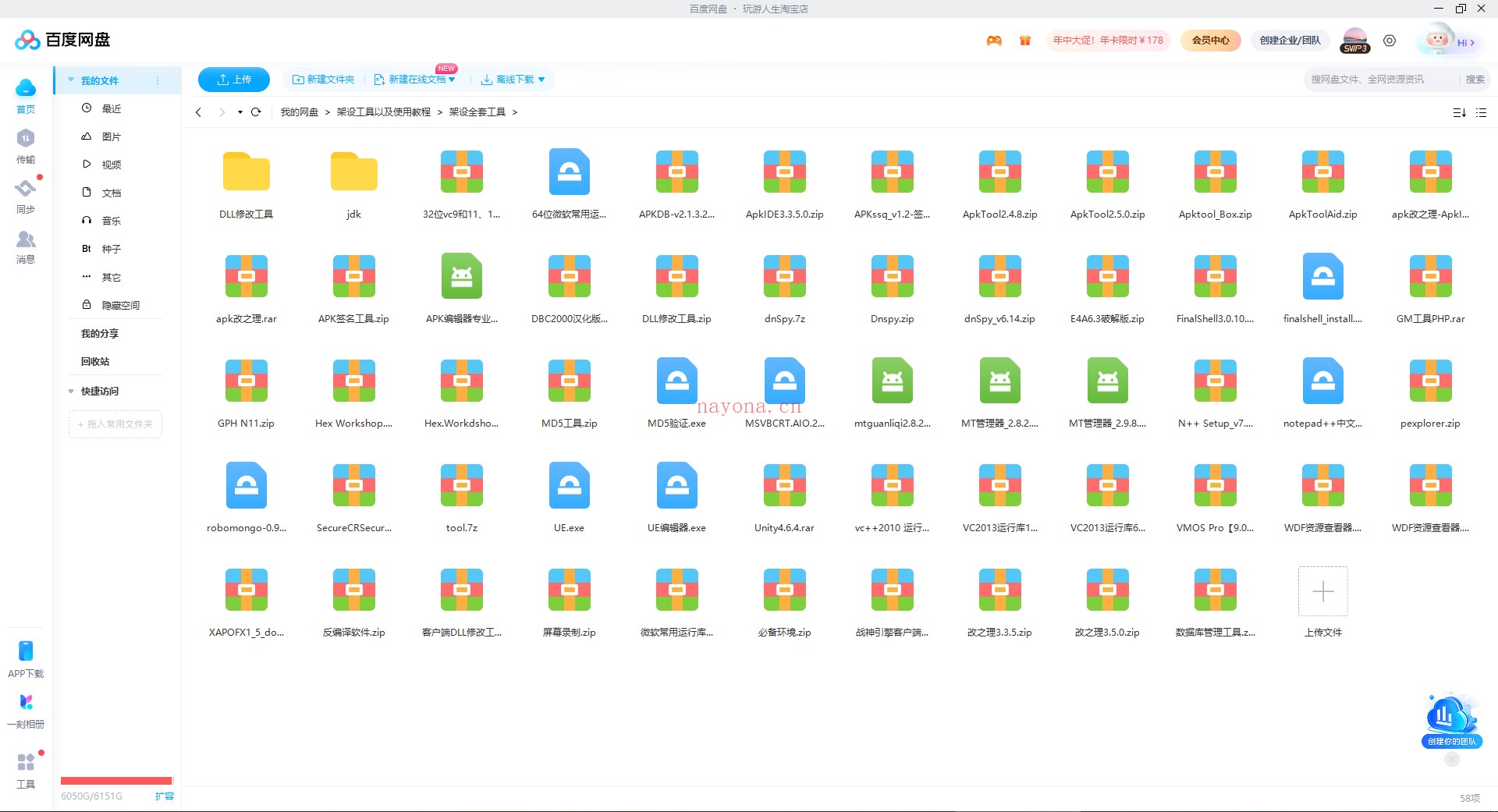Image resolution: width=1498 pixels, height=812 pixels.
Task: Click the 创建企业/团队 button
Action: (x=1290, y=41)
